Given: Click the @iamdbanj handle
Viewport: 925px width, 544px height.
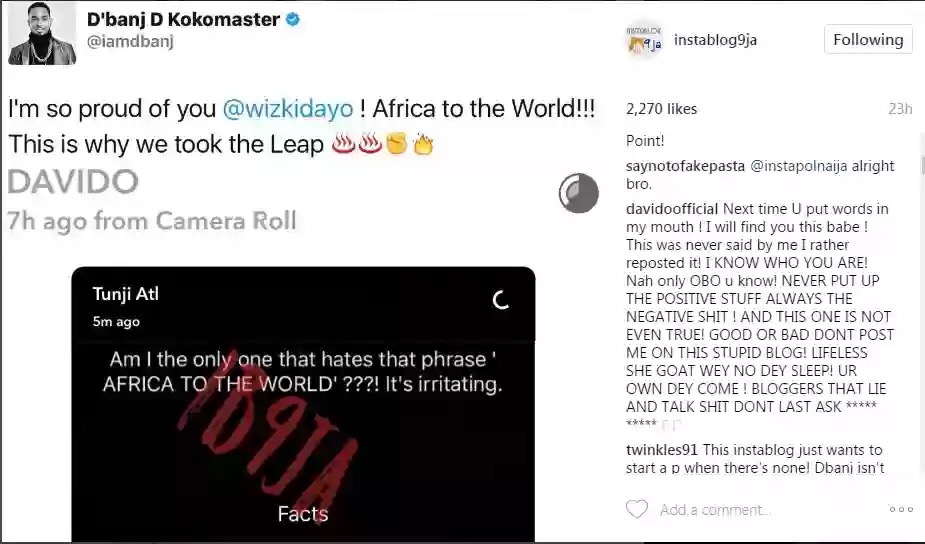Looking at the screenshot, I should pyautogui.click(x=132, y=43).
